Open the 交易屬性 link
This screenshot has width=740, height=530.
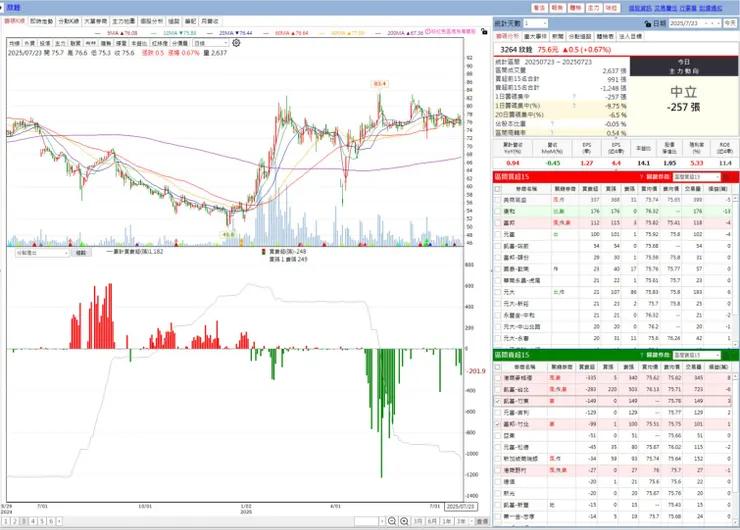[665, 8]
